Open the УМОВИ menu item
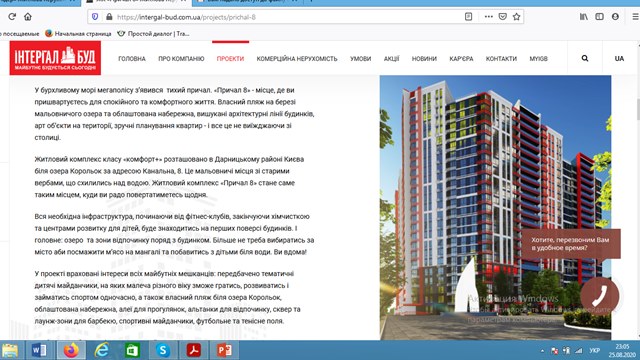 [360, 59]
